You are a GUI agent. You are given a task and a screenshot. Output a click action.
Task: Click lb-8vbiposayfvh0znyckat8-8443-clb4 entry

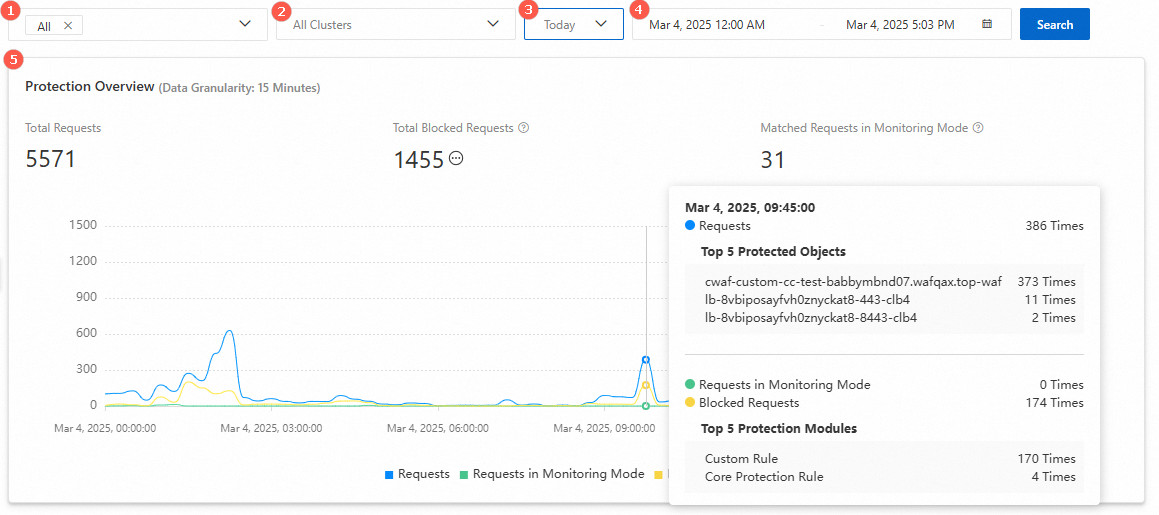point(811,318)
